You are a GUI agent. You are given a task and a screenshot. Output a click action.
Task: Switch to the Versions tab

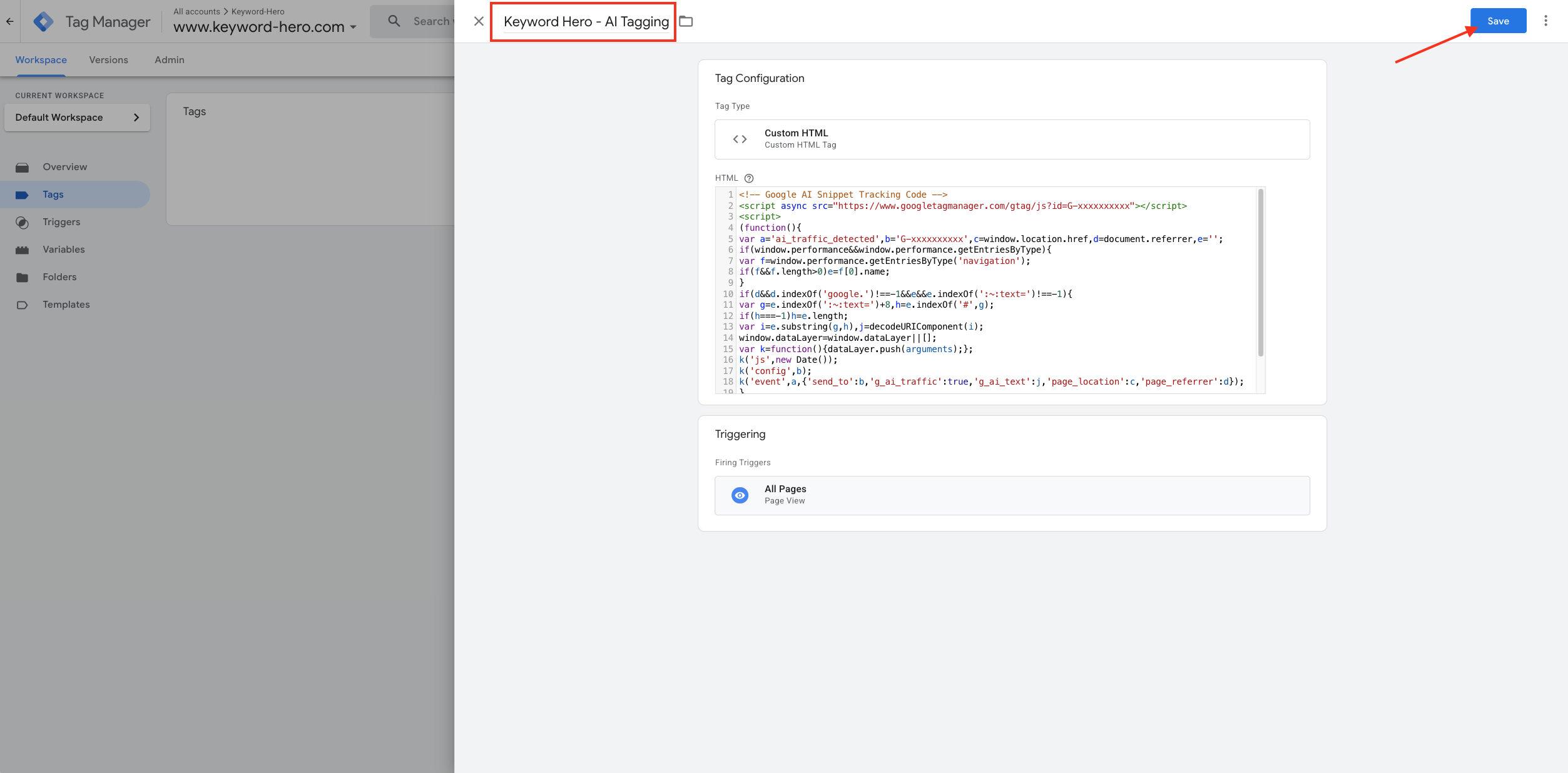(108, 60)
